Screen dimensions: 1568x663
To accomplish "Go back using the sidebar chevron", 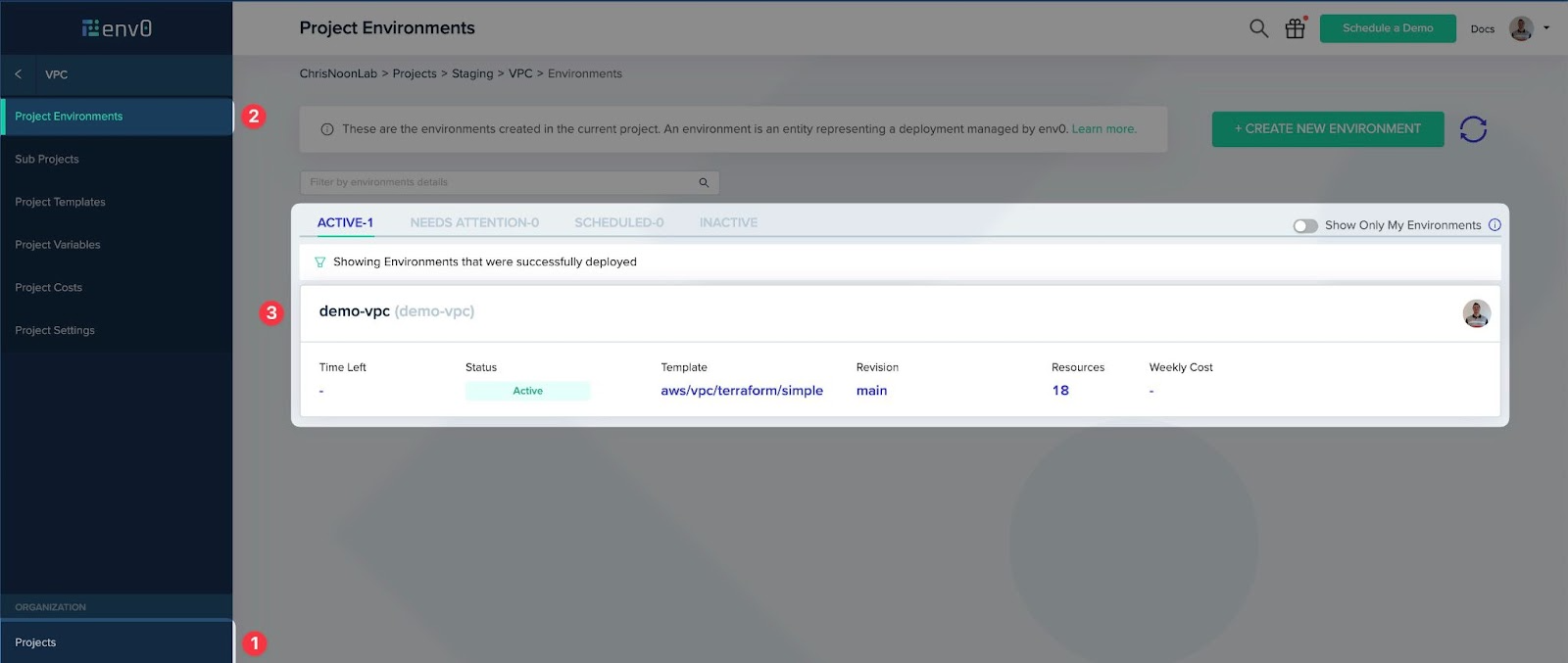I will click(18, 74).
